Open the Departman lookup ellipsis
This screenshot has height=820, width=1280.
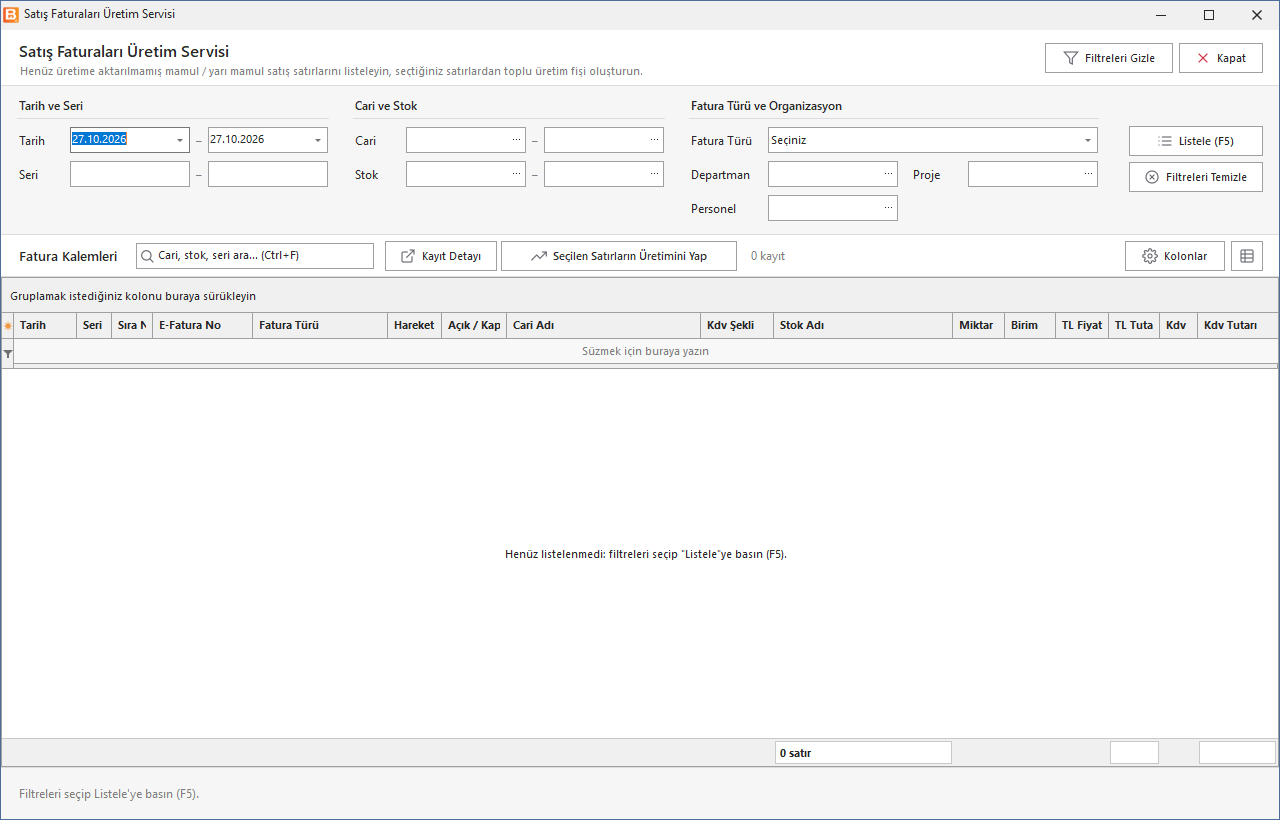(x=888, y=174)
